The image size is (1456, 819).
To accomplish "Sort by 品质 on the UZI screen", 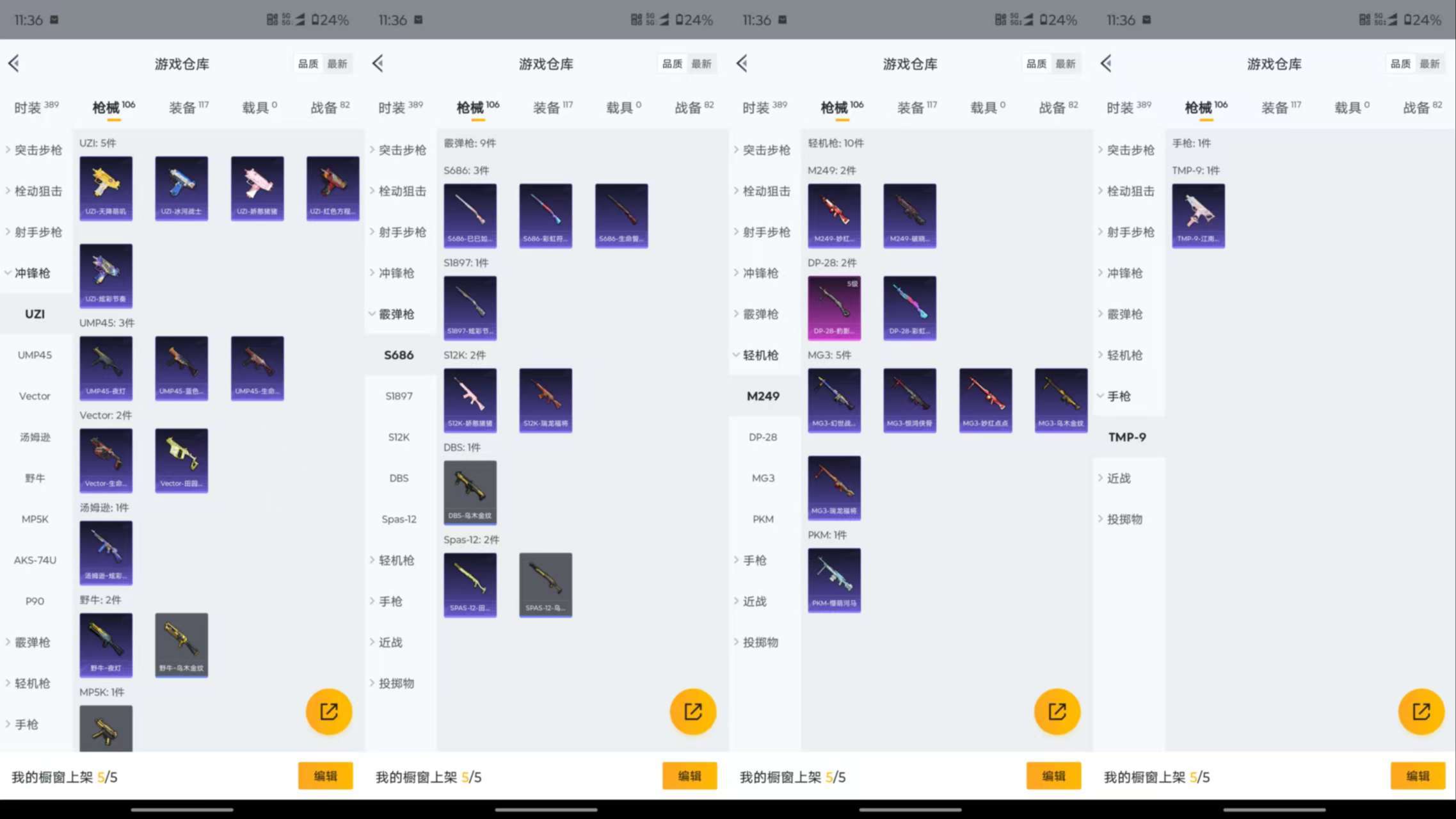I will pos(308,63).
